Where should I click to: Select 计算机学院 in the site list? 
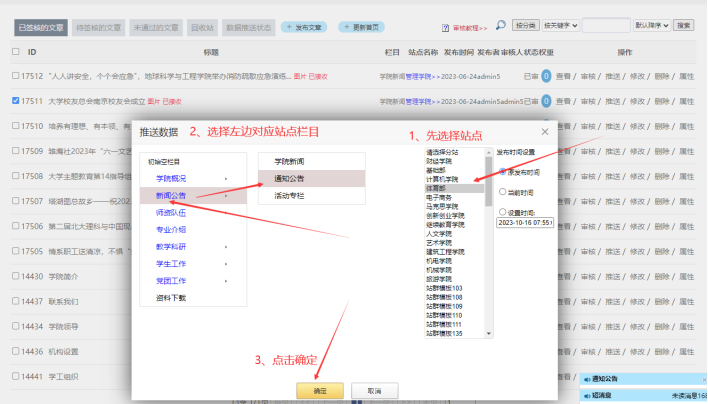coord(441,179)
